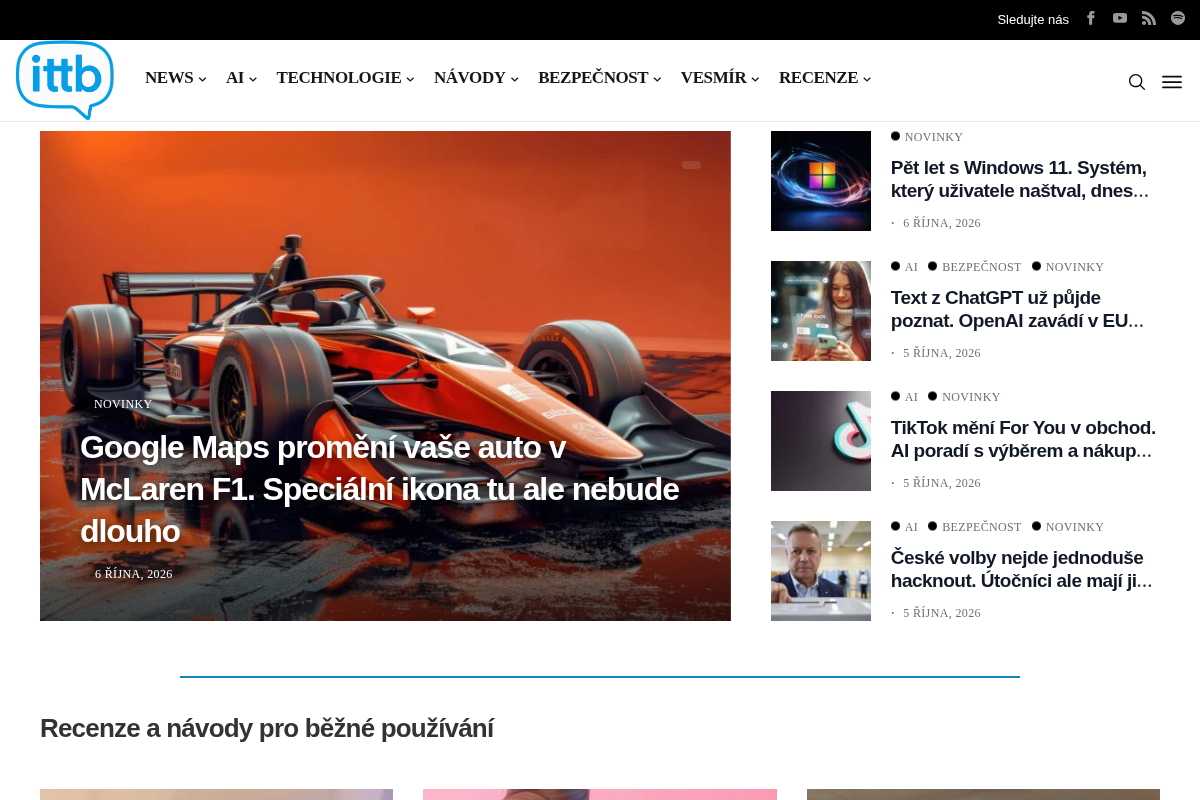Open 'České volby nejde jednoduše hacknout' headline

click(1022, 569)
